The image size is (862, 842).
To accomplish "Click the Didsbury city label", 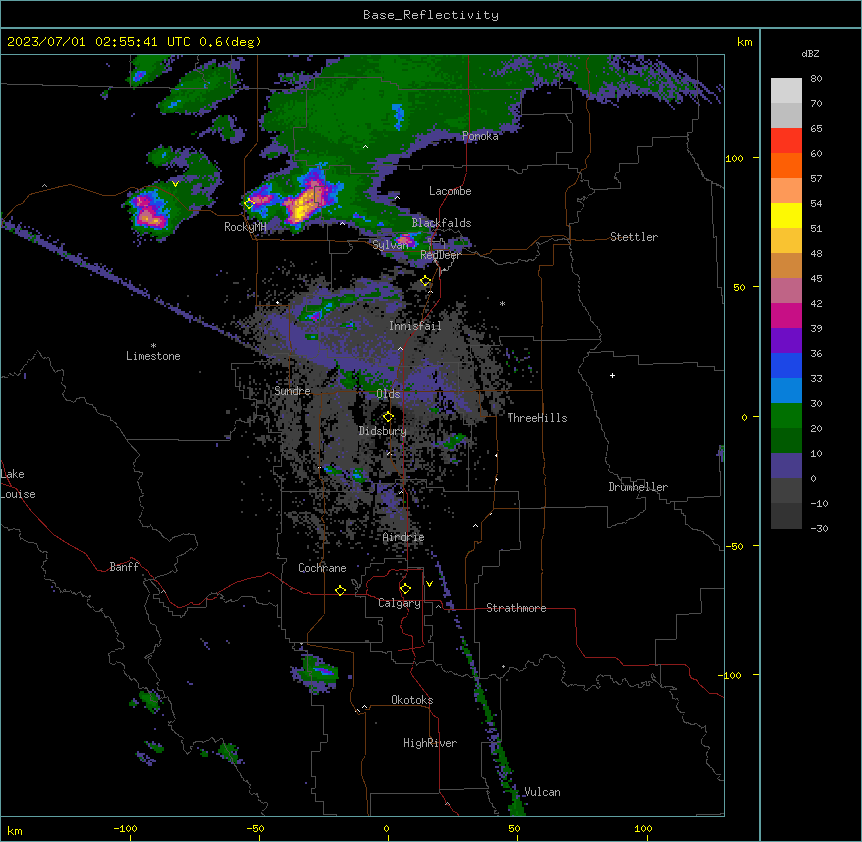I will [x=383, y=431].
